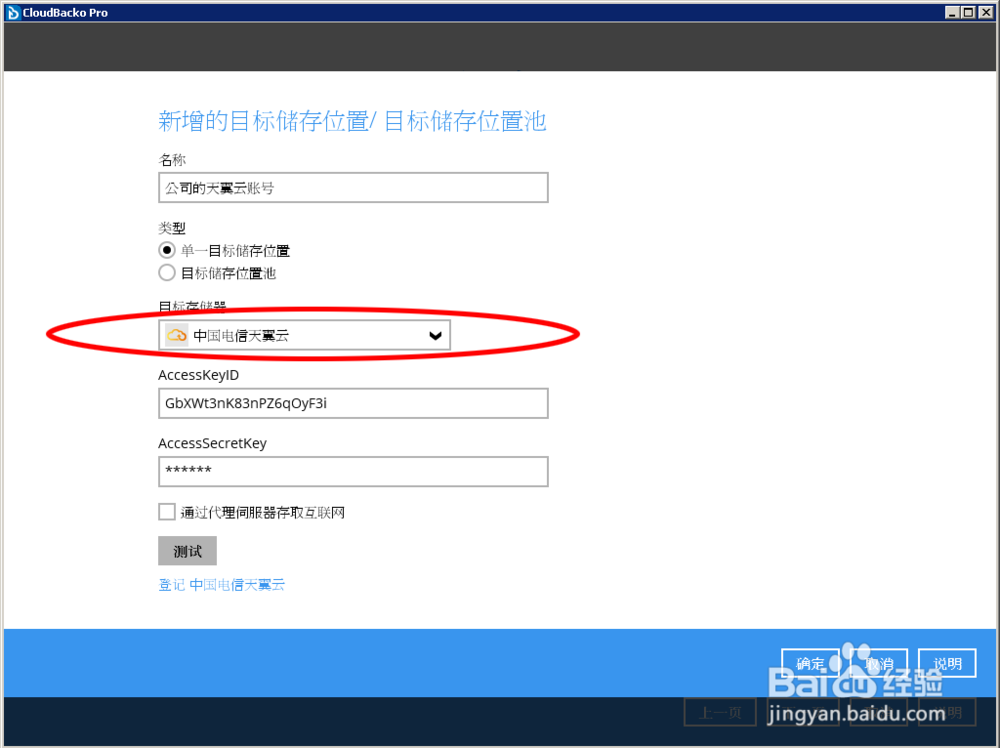Minimize the CloudBacko Pro window
This screenshot has width=1000, height=748.
pyautogui.click(x=952, y=12)
